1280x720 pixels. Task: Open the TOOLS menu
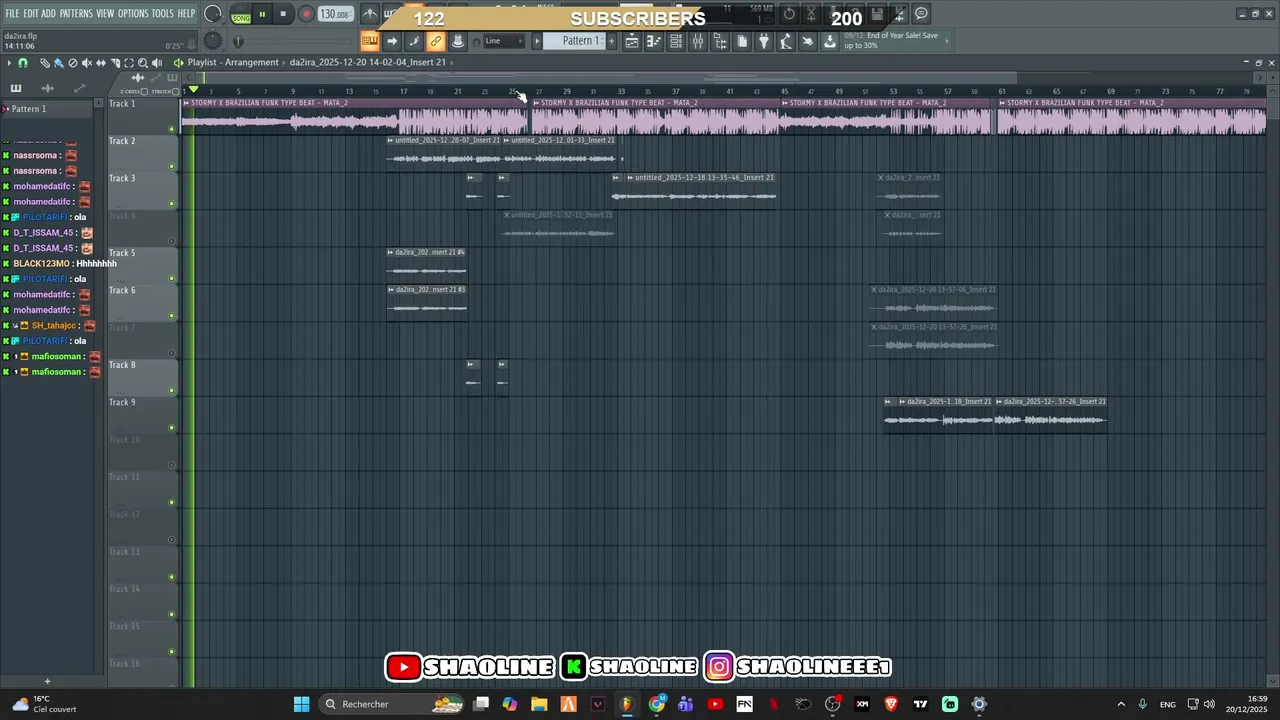tap(163, 13)
